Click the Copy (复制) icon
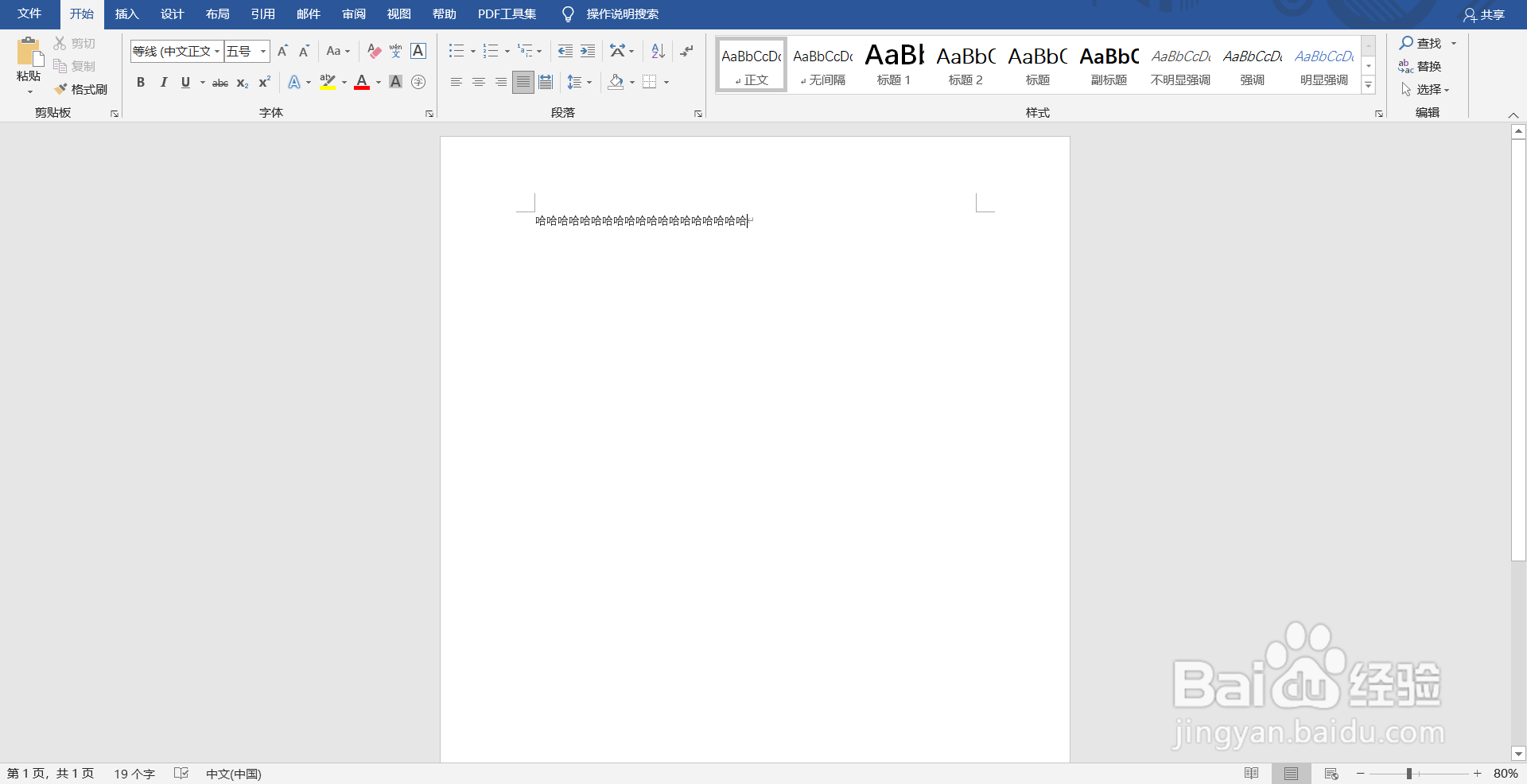Image resolution: width=1527 pixels, height=784 pixels. tap(60, 66)
